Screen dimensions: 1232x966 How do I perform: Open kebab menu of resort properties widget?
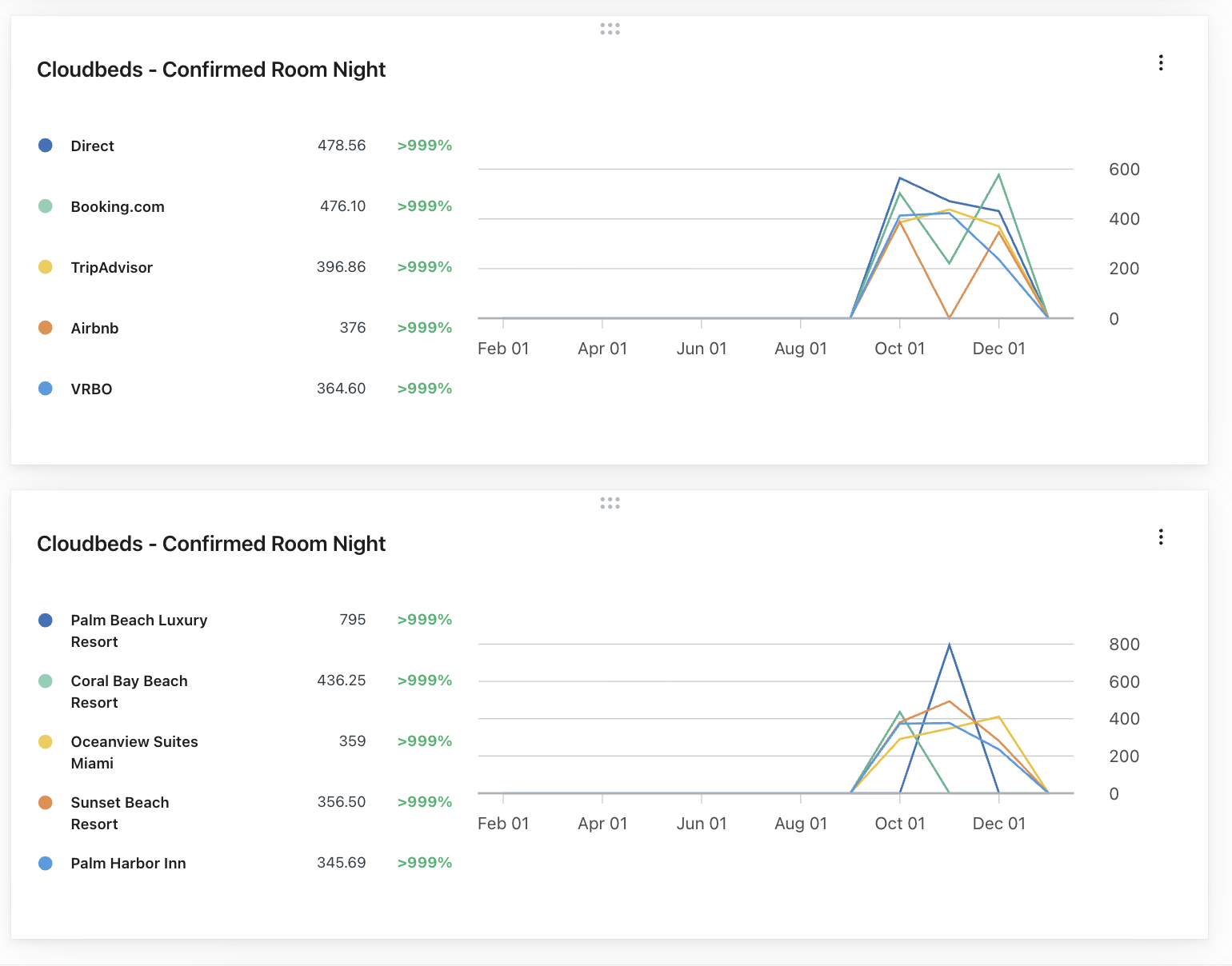[1160, 537]
